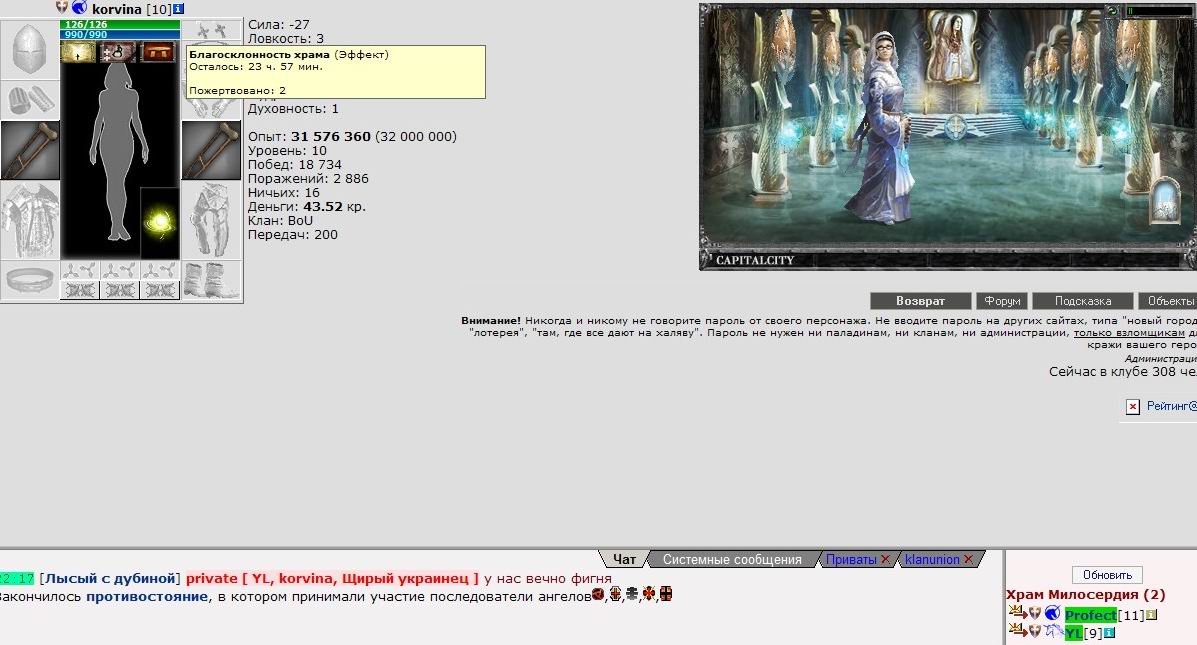
Task: Click the Подсказка button
Action: 1083,301
